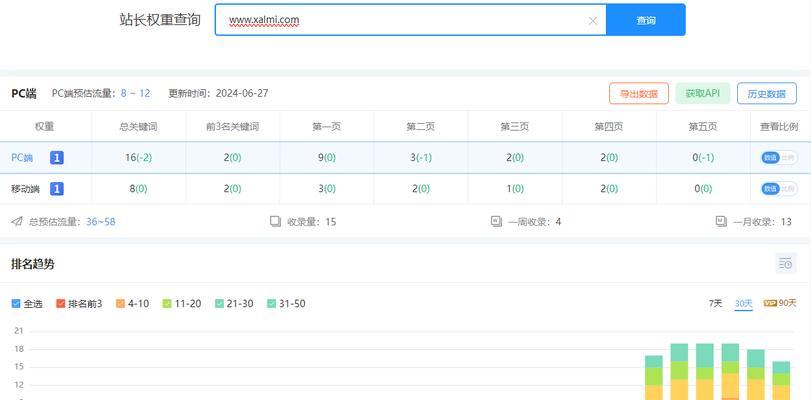Click the 第五页 column header

(x=703, y=126)
